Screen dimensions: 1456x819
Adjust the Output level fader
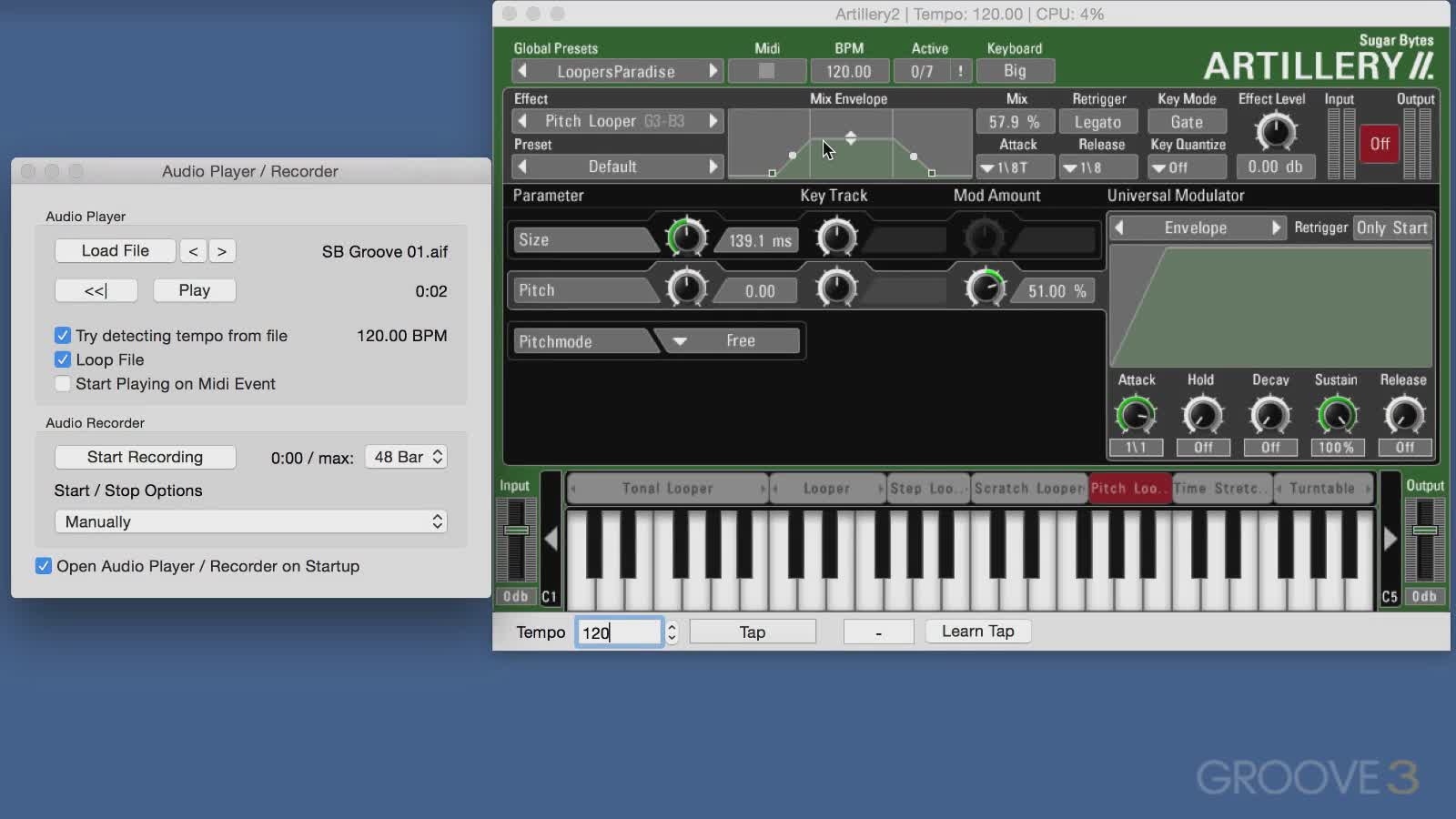pos(1425,530)
